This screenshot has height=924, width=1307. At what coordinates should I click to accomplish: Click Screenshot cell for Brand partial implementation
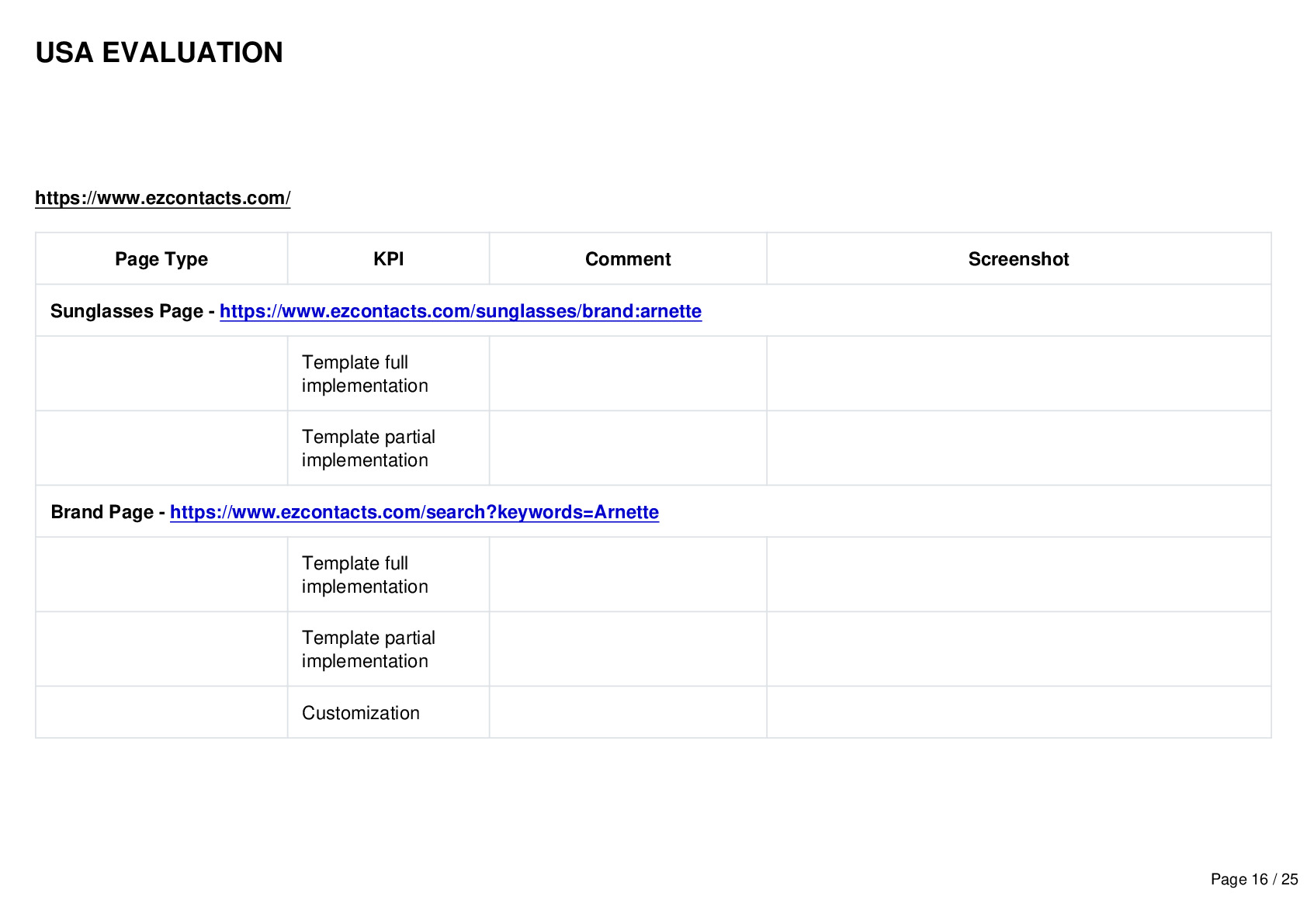[1019, 649]
